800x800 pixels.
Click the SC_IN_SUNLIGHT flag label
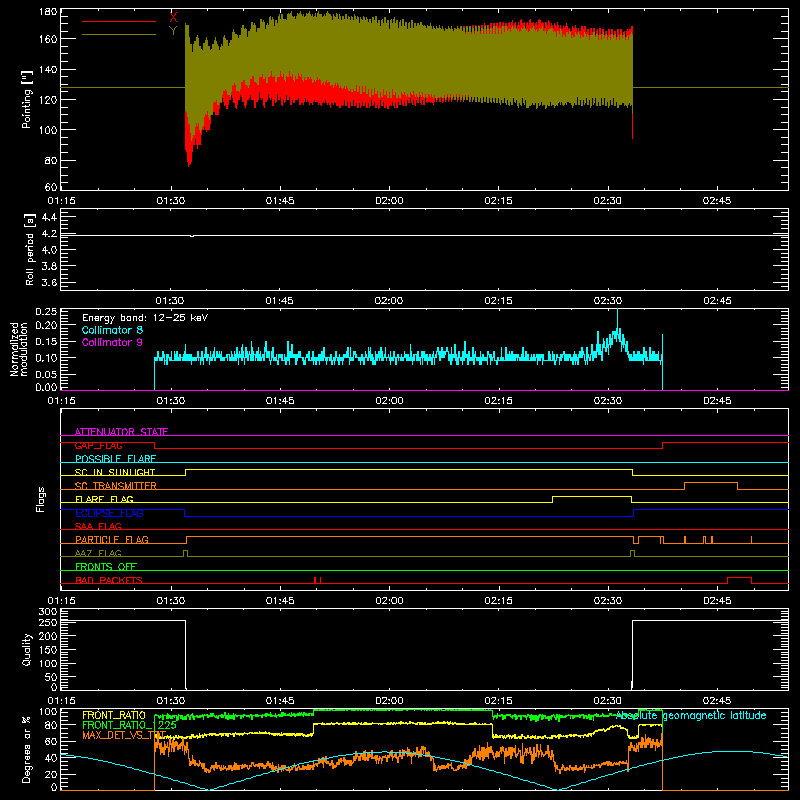click(x=115, y=472)
